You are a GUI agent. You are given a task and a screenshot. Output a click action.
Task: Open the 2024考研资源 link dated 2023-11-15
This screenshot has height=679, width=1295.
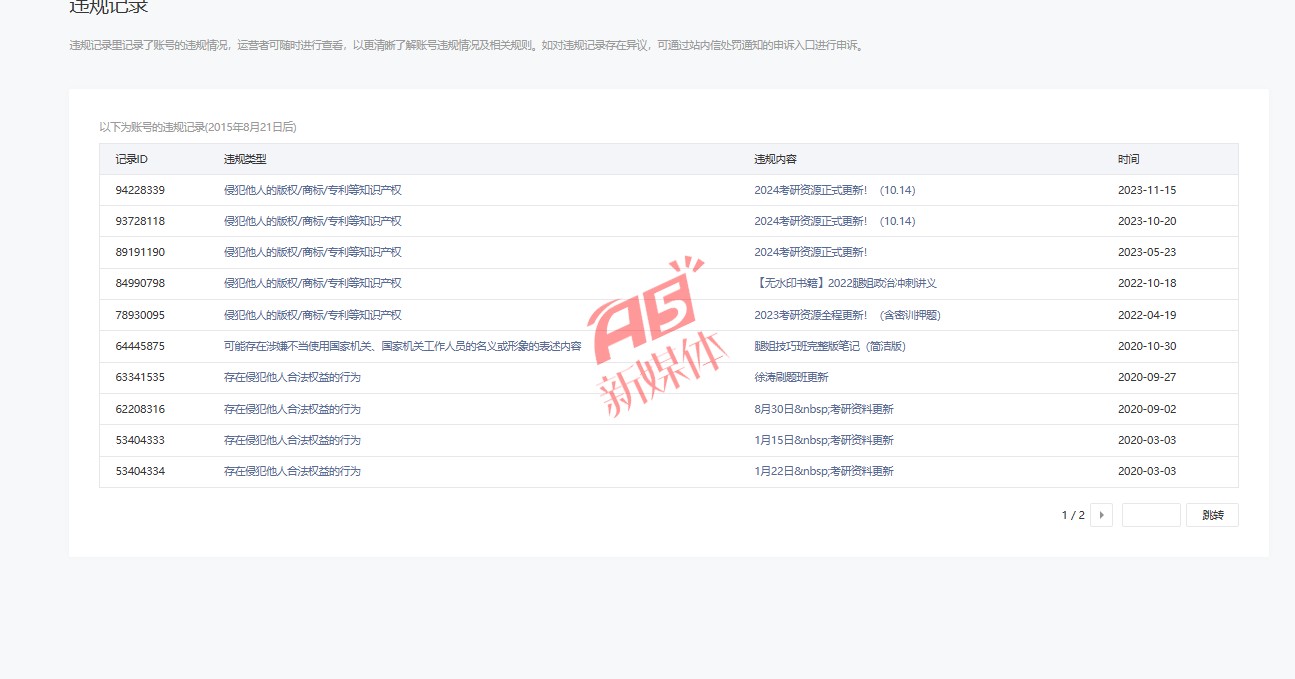pyautogui.click(x=834, y=190)
